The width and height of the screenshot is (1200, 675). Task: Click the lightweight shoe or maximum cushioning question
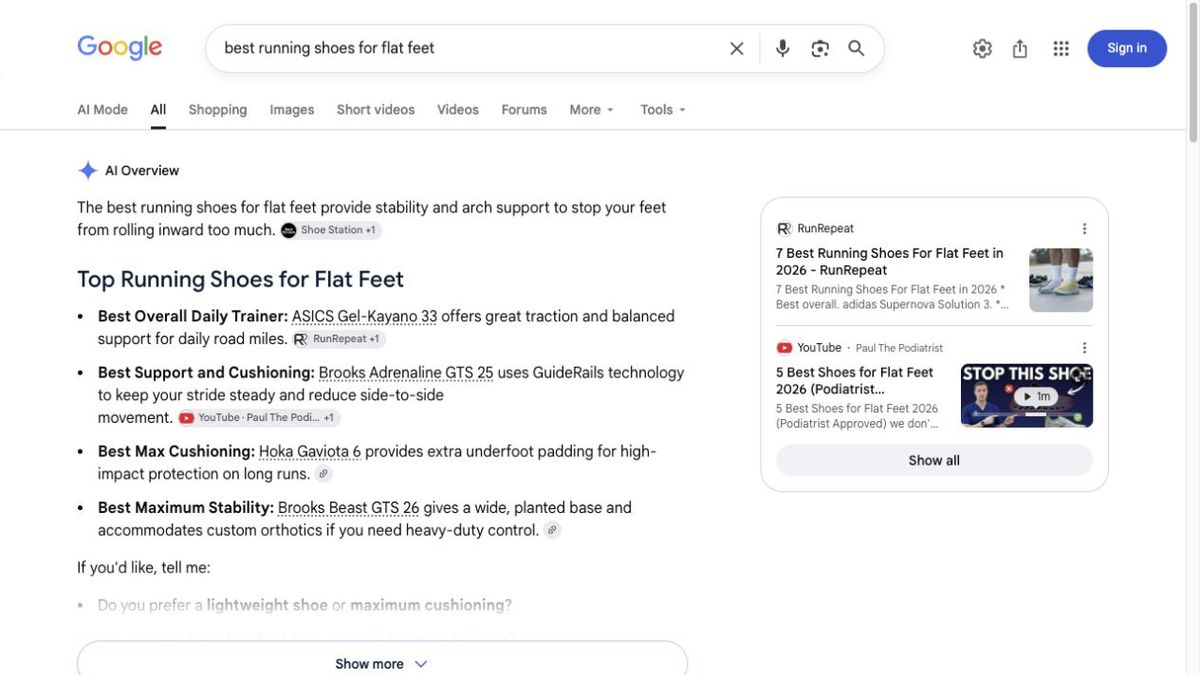coord(305,605)
